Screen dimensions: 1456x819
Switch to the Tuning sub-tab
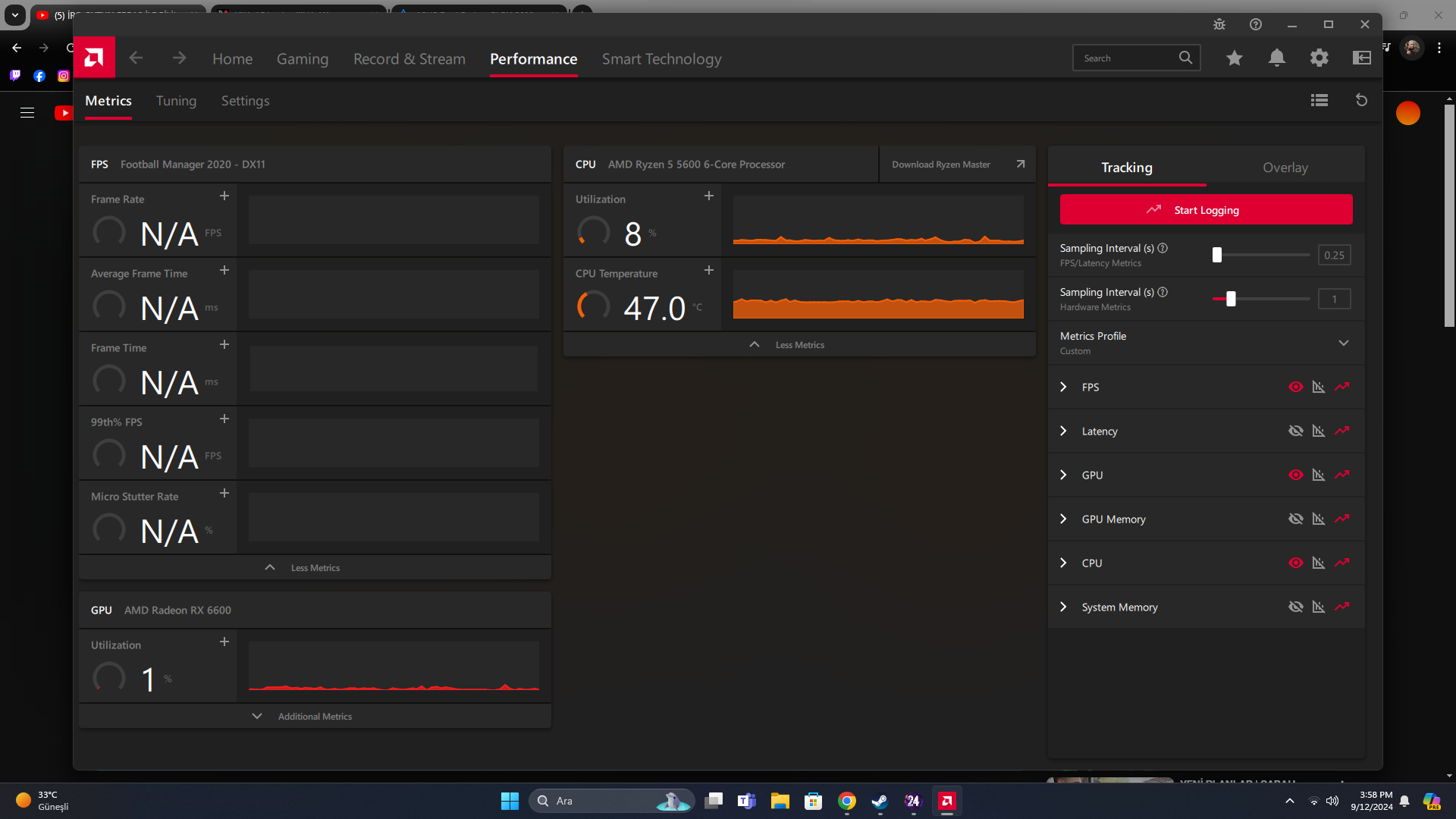(x=176, y=101)
